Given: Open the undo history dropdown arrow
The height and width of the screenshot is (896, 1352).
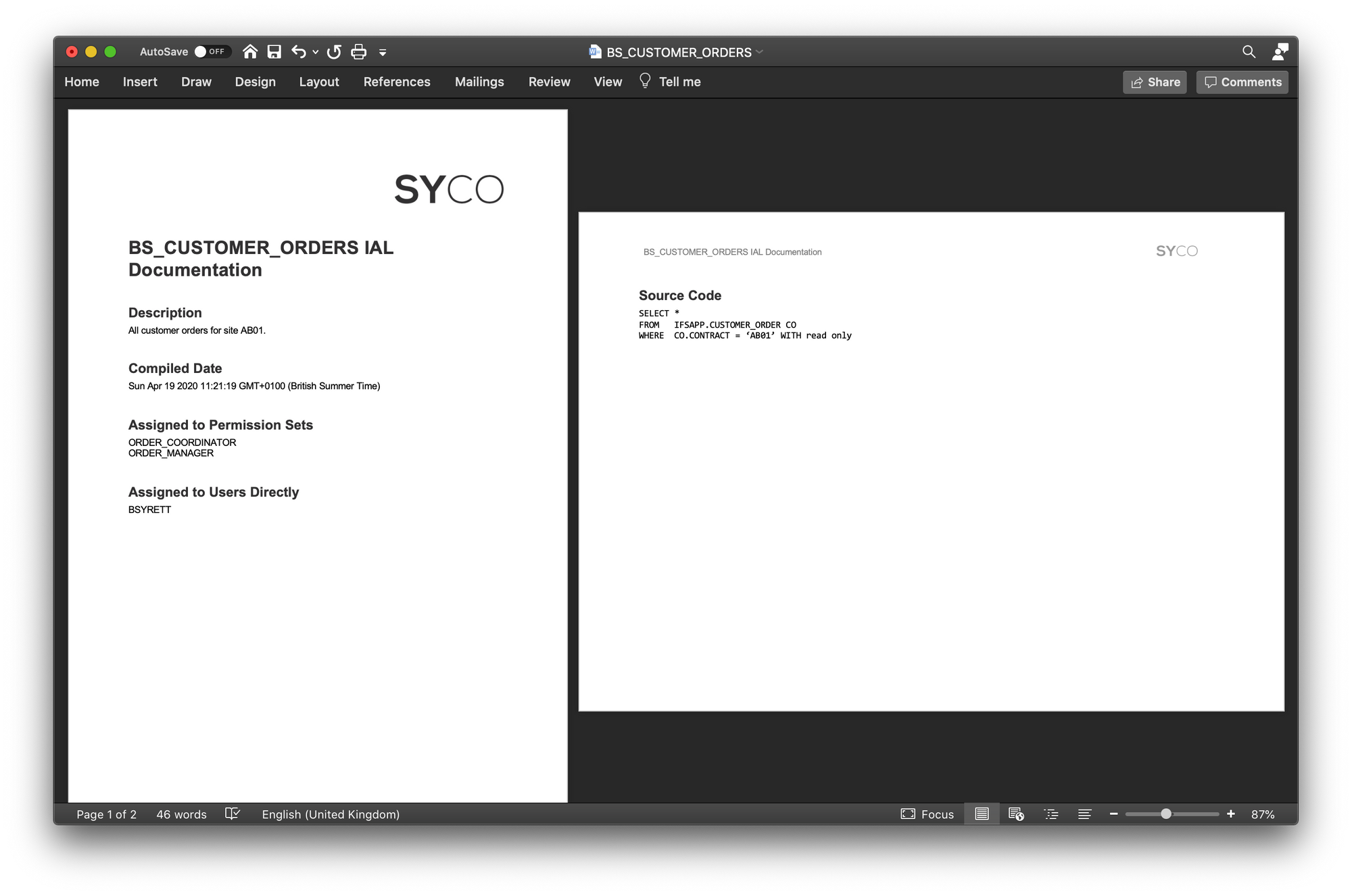Looking at the screenshot, I should click(315, 53).
